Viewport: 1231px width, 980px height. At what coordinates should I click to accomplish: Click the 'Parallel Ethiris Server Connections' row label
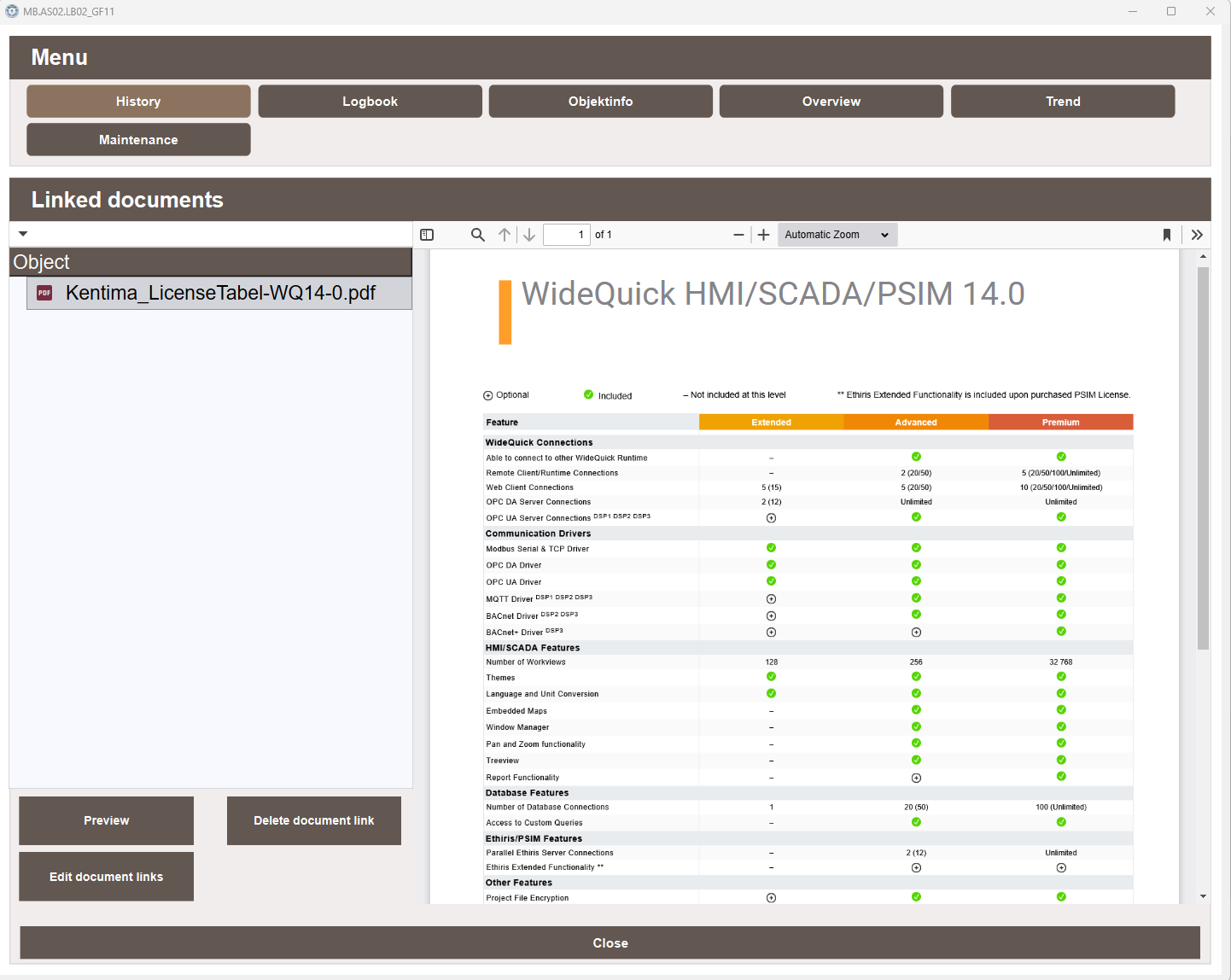tap(550, 853)
